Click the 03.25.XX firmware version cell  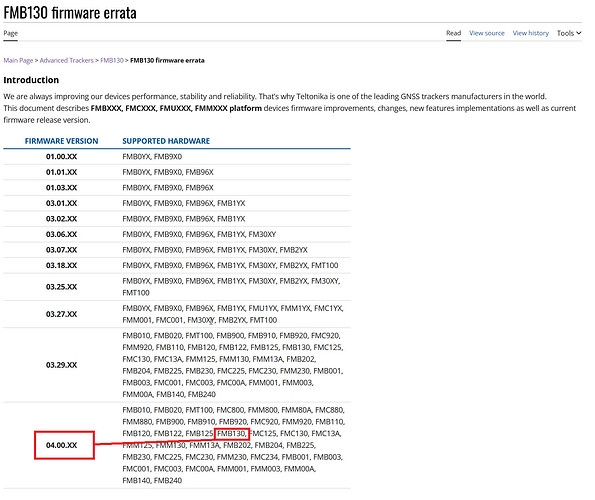tap(61, 287)
